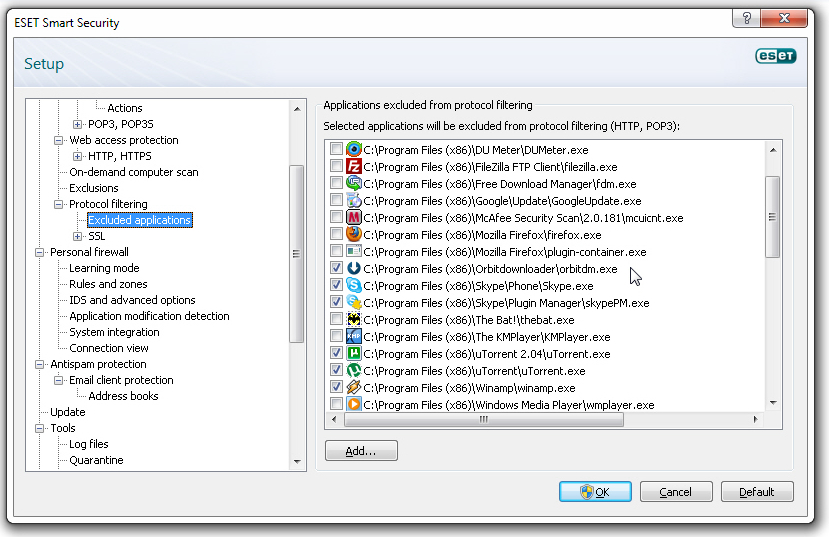
Task: Click the uTorrent\uTorrent.exe icon
Action: (x=354, y=370)
